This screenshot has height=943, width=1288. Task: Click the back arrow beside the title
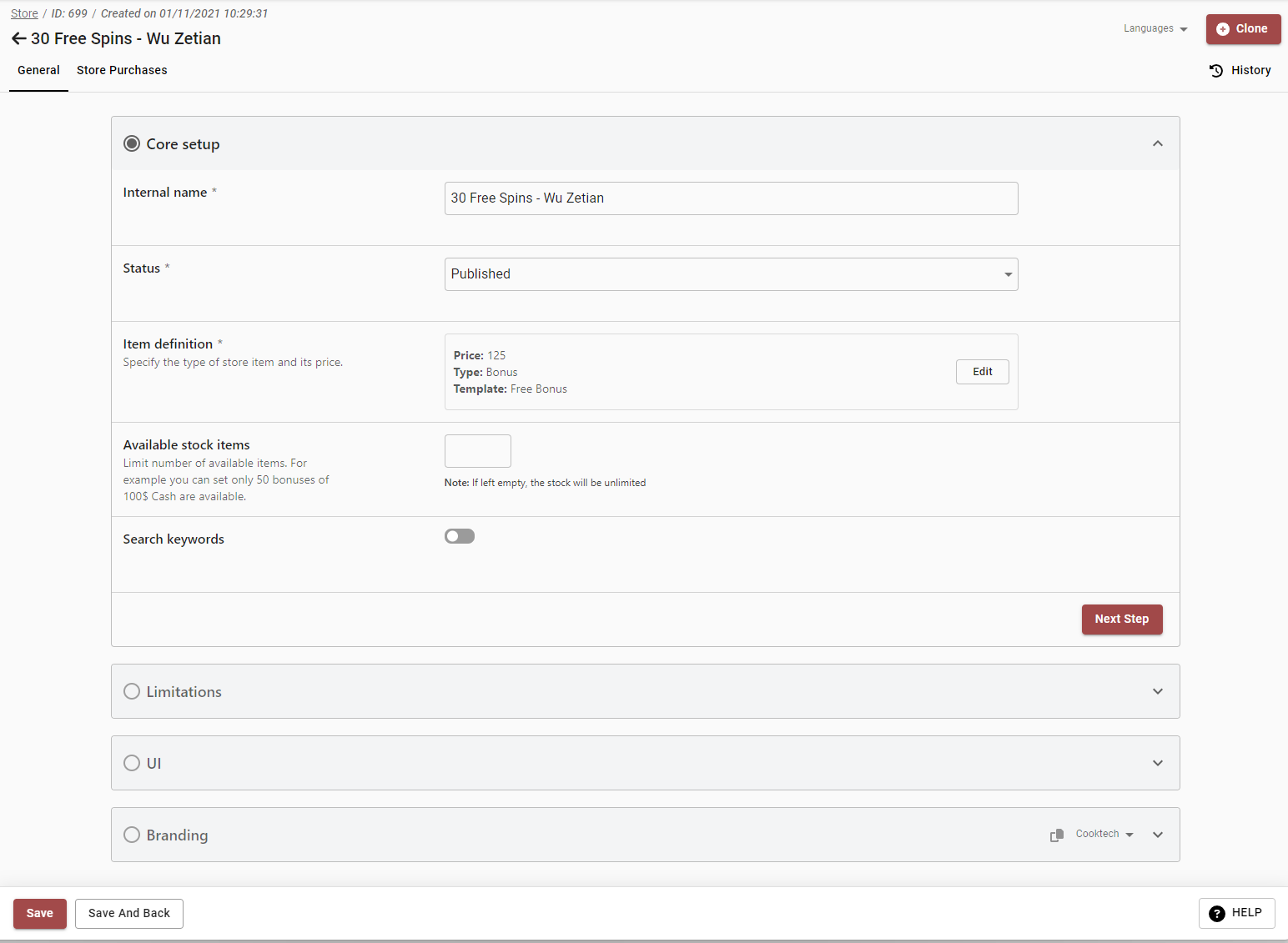click(x=18, y=38)
